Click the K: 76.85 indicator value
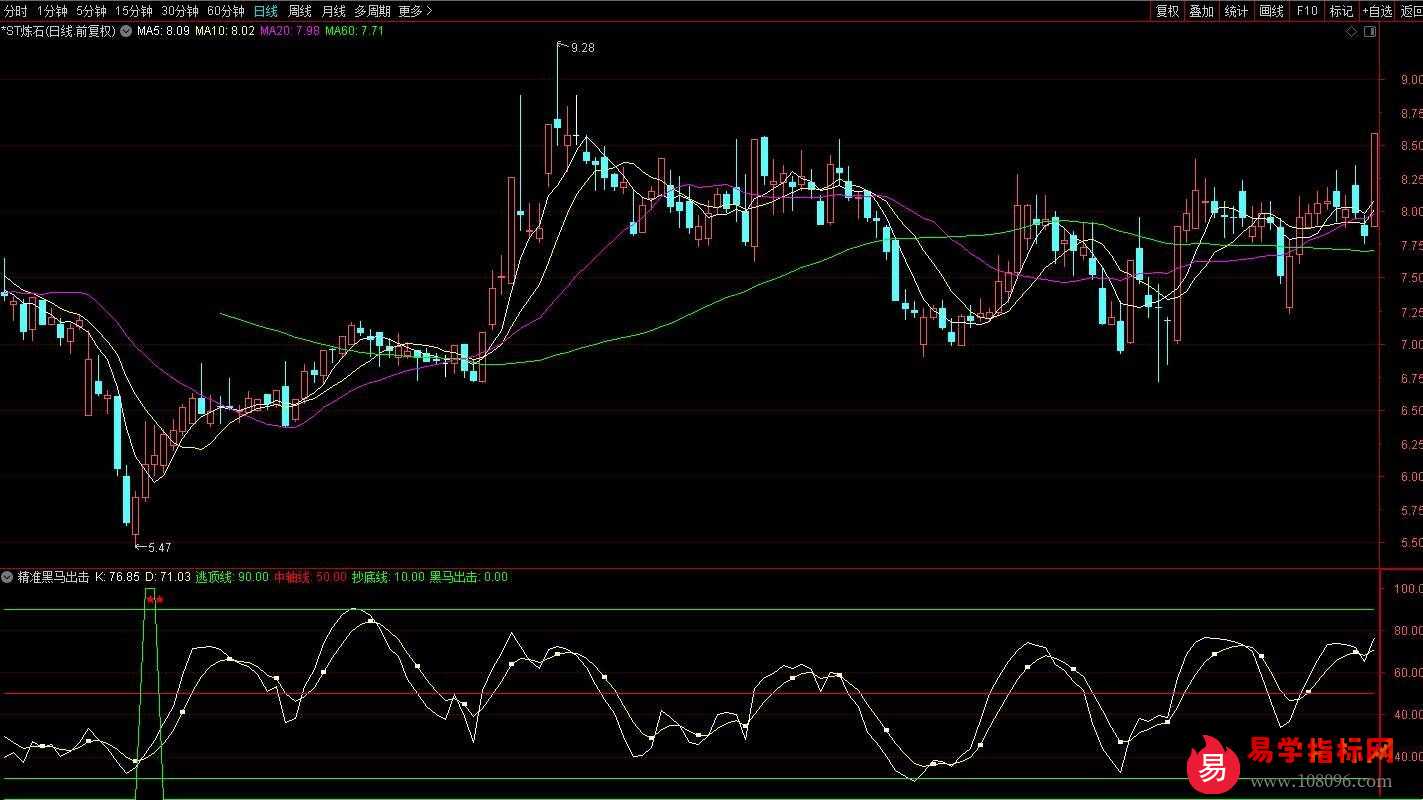The width and height of the screenshot is (1423, 800). (x=117, y=577)
